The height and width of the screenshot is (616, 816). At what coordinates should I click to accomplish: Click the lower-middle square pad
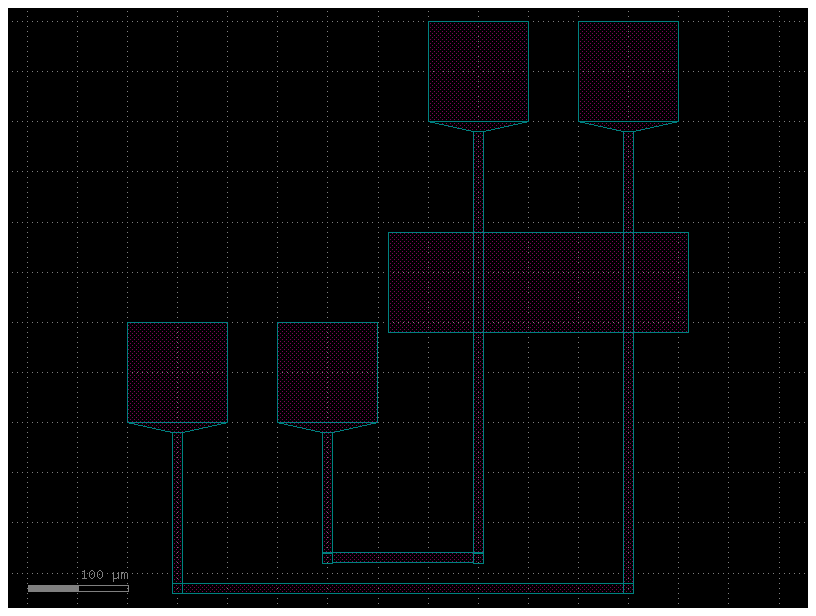(327, 372)
